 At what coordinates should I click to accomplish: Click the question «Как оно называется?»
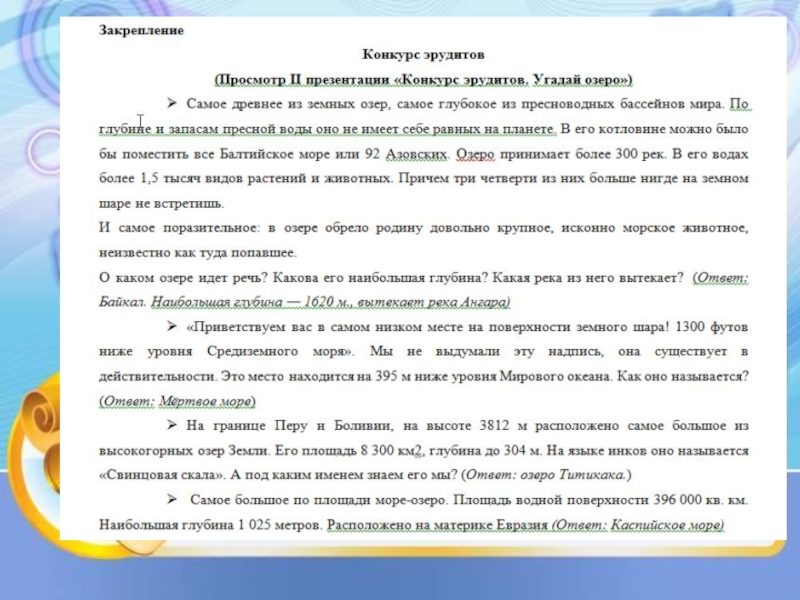tap(683, 377)
